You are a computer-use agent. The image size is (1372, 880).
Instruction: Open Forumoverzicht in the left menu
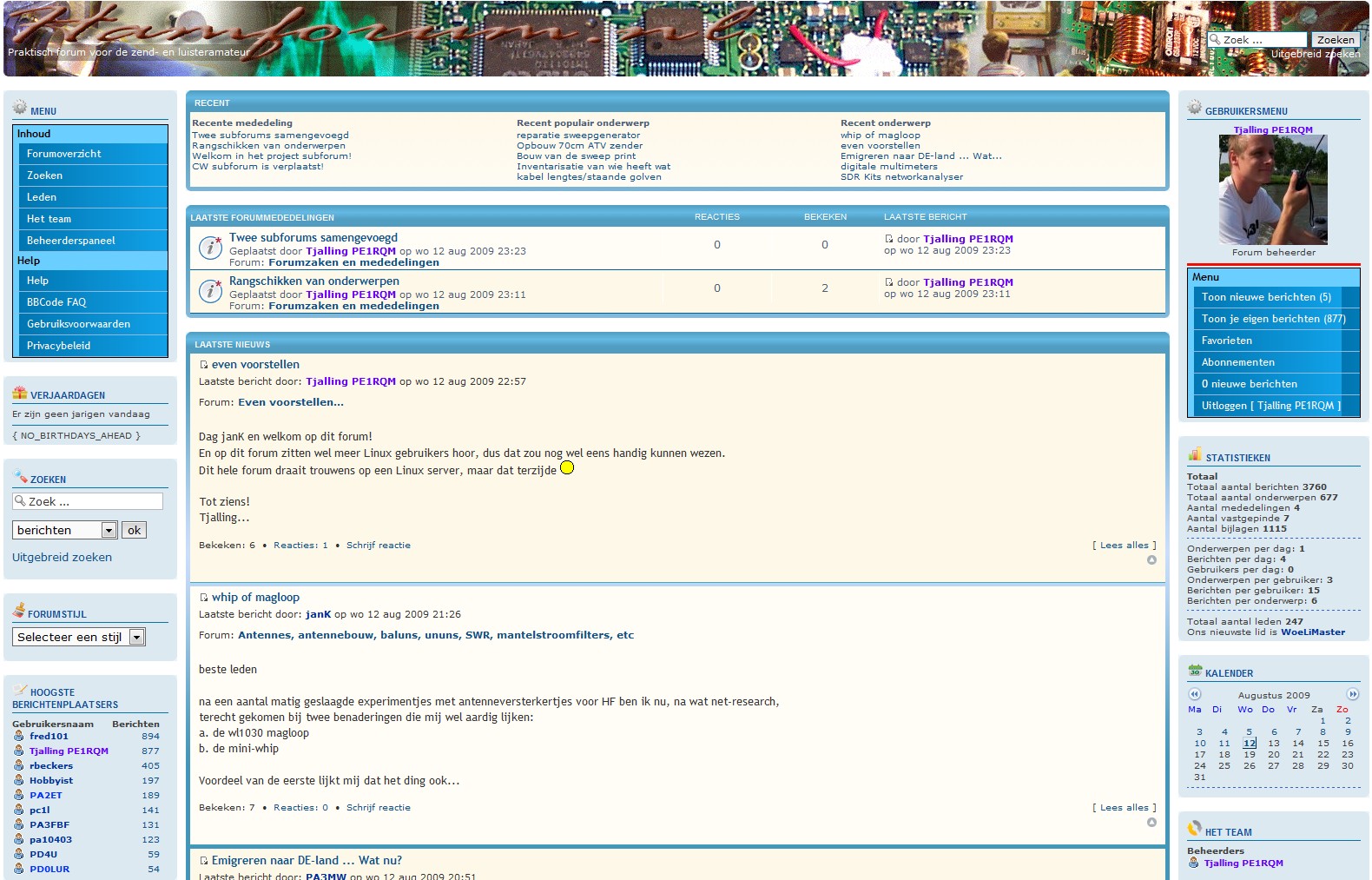(x=63, y=154)
